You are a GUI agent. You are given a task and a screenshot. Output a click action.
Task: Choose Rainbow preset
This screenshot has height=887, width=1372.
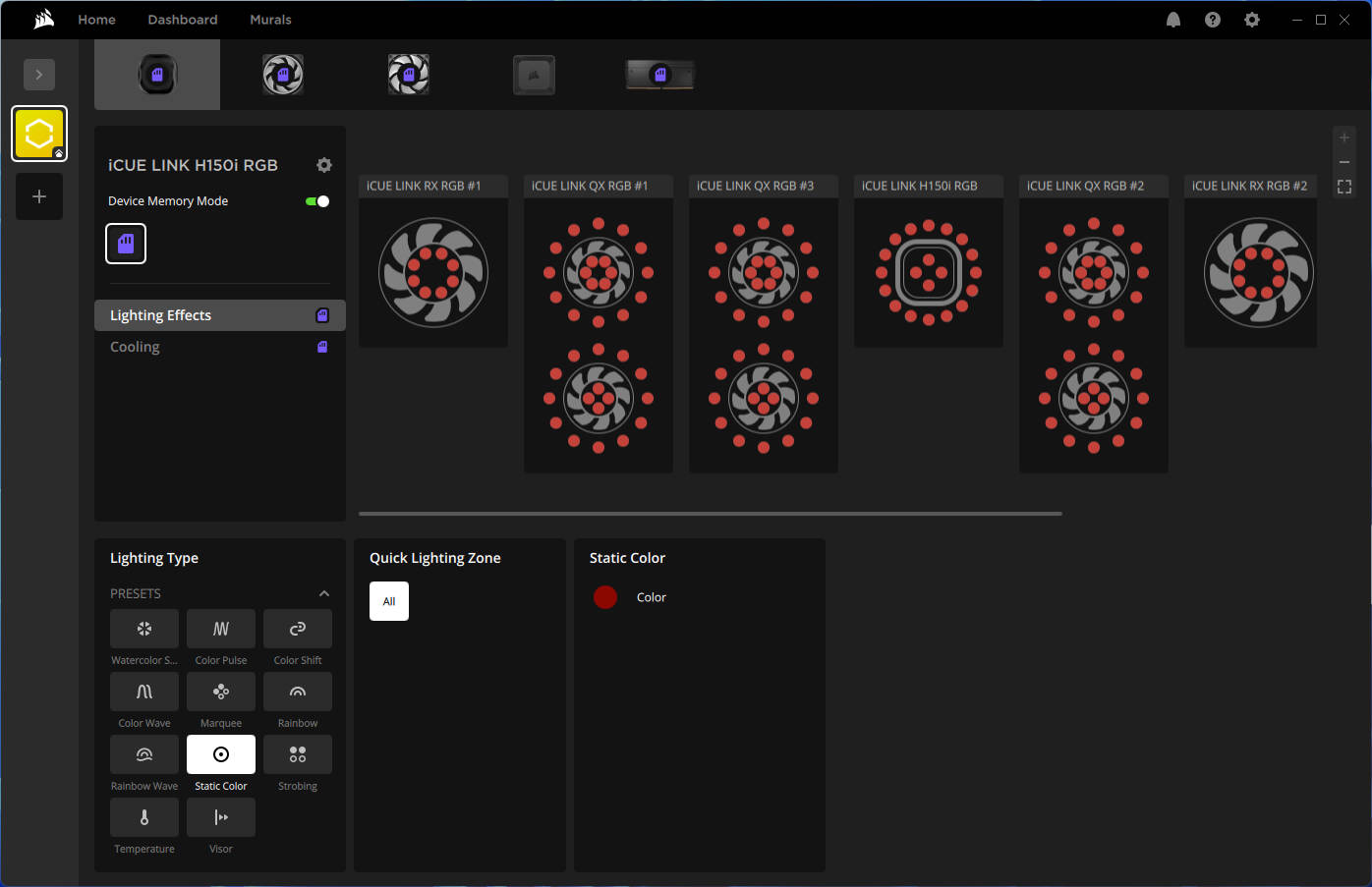point(298,692)
